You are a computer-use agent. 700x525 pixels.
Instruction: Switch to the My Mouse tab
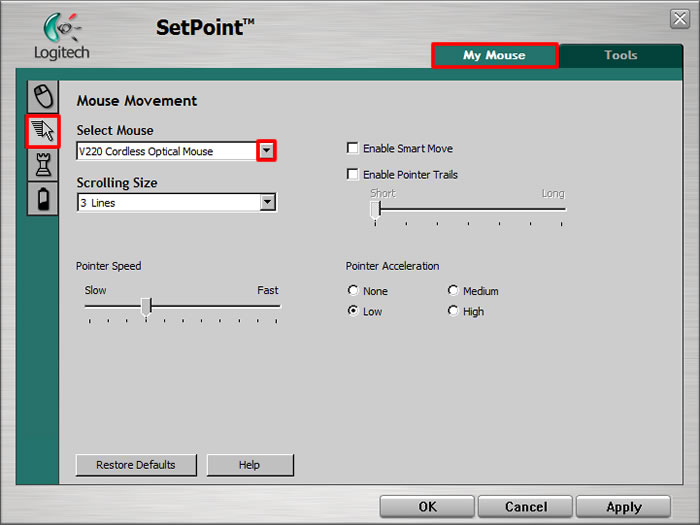point(494,55)
